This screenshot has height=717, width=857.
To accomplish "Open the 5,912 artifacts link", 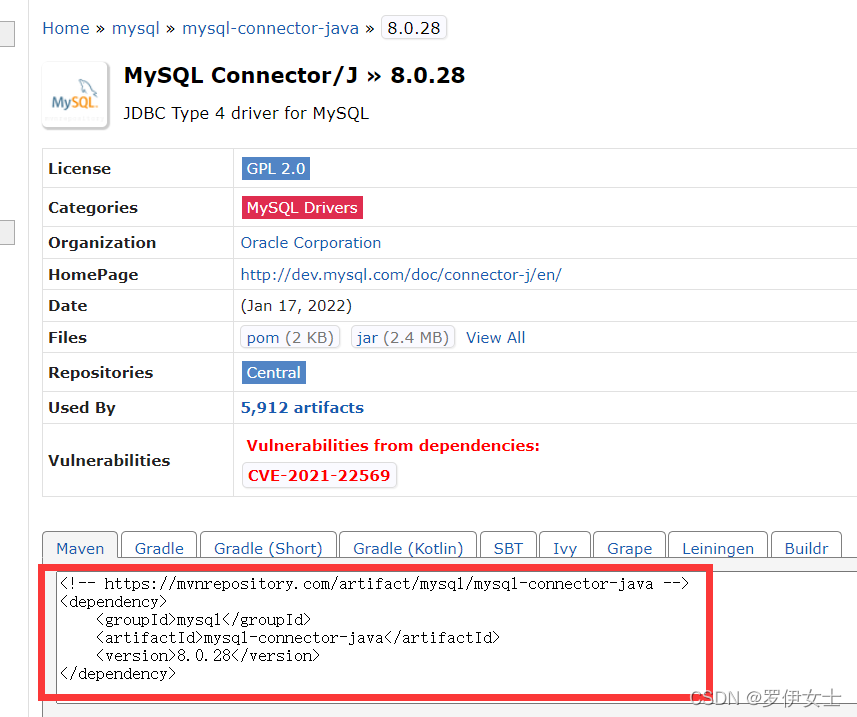I will click(302, 408).
